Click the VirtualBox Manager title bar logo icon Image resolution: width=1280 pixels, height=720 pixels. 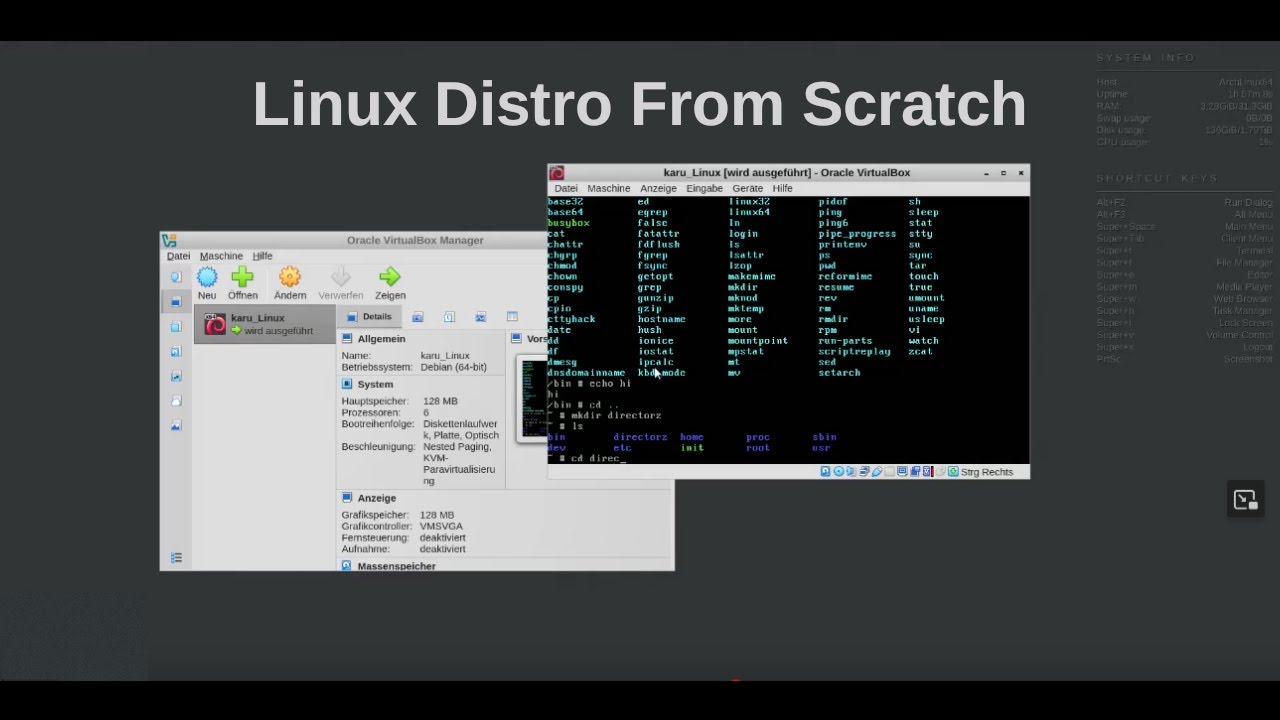pyautogui.click(x=169, y=240)
